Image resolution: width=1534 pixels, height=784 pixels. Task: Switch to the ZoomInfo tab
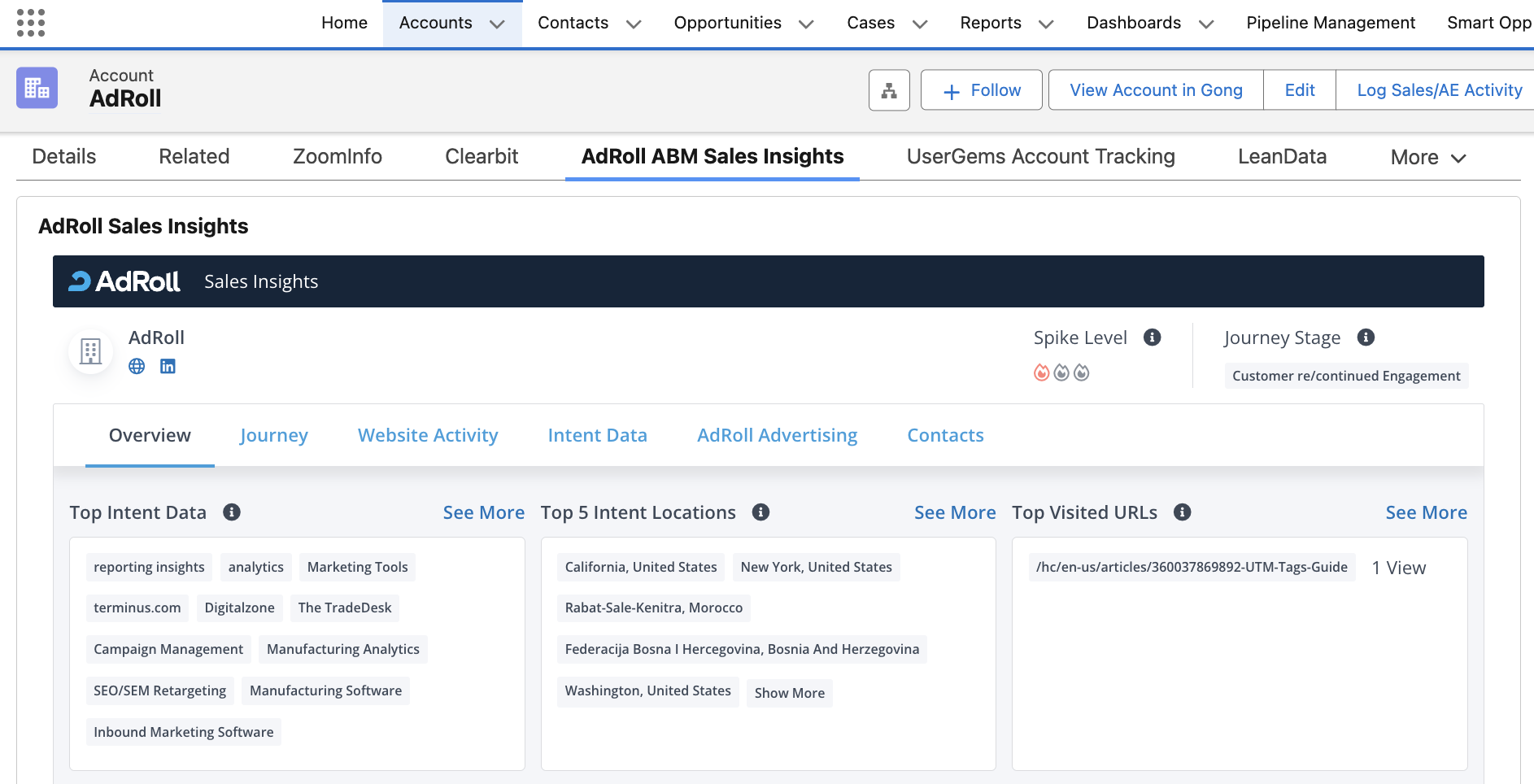point(337,157)
